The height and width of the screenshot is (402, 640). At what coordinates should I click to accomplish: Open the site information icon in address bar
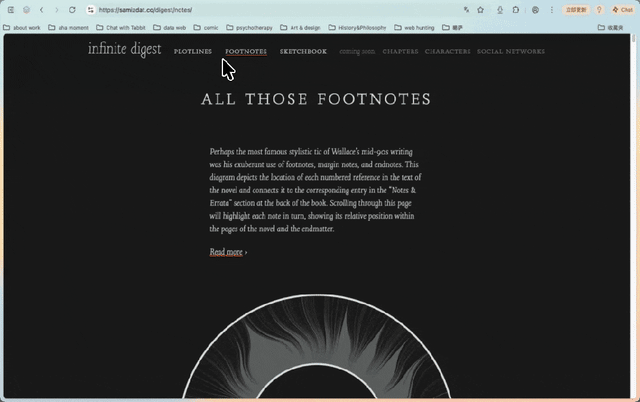pos(91,10)
